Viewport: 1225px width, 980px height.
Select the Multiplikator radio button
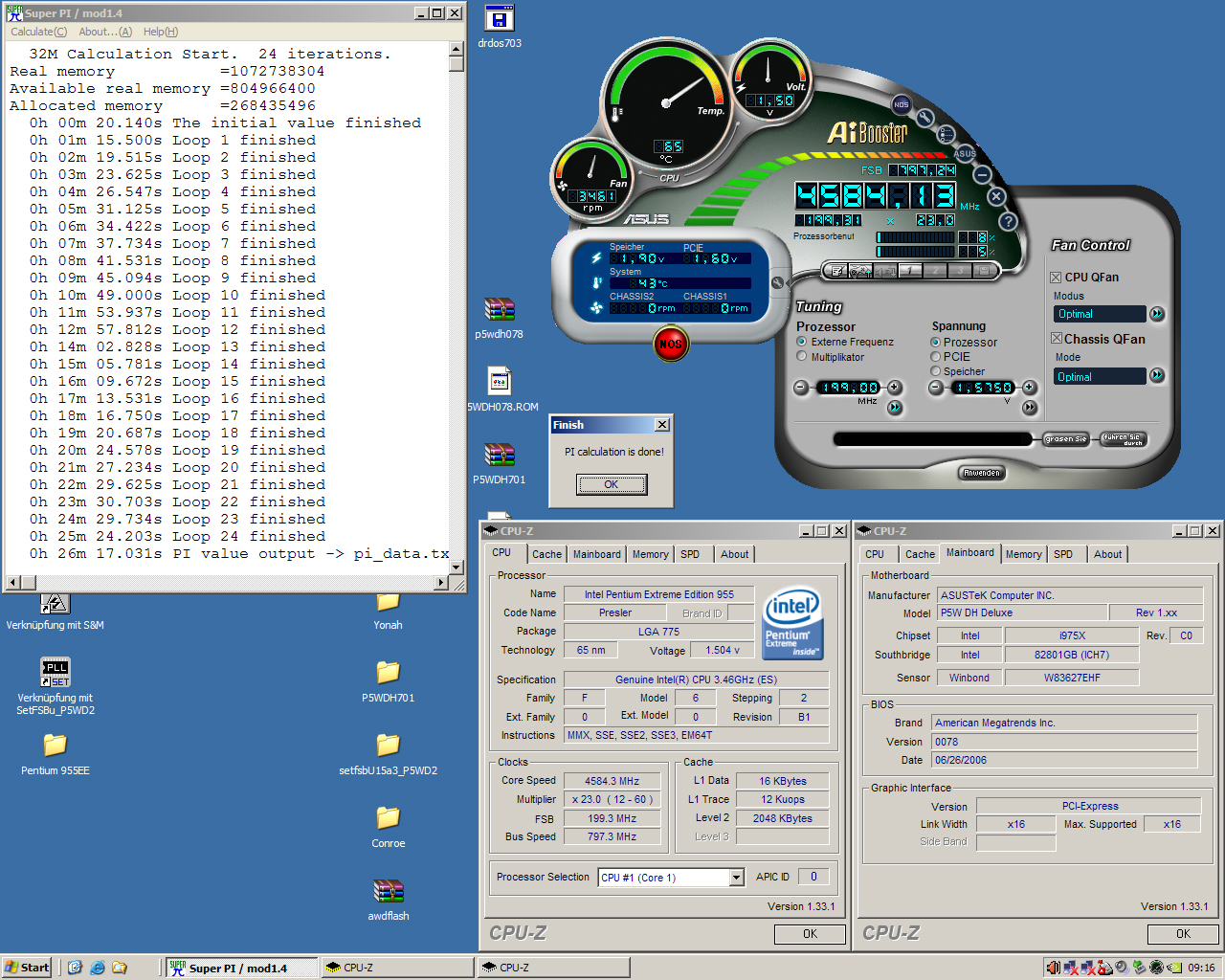coord(802,357)
